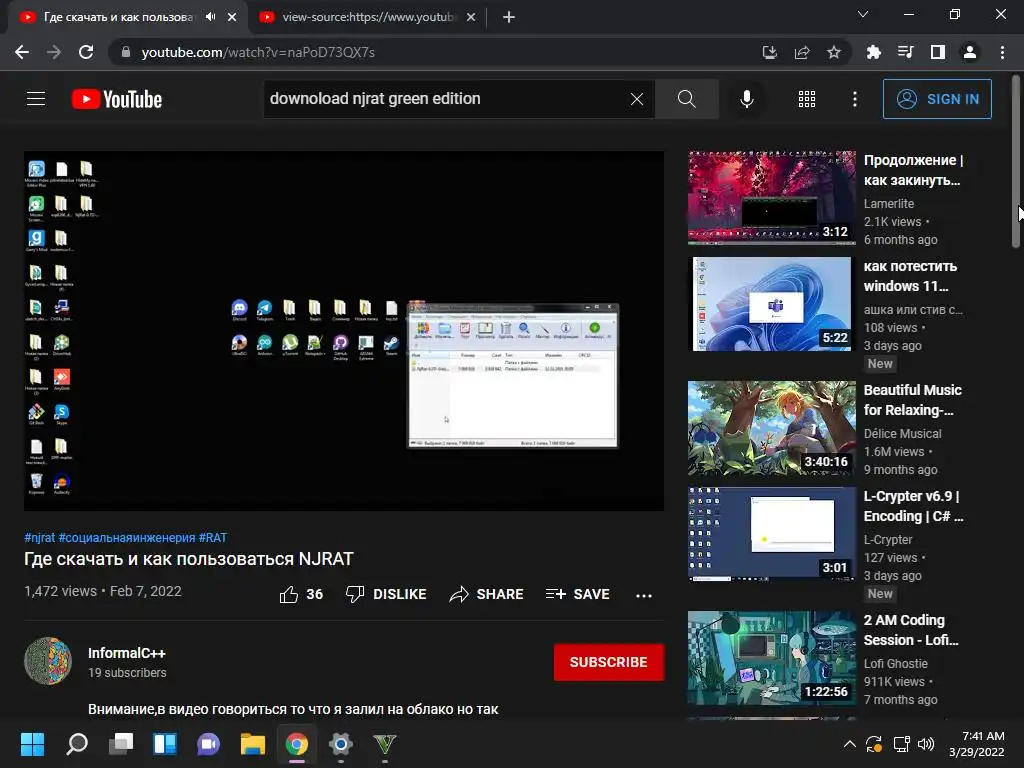The width and height of the screenshot is (1024, 768).
Task: Click the search magnifier button
Action: point(686,99)
